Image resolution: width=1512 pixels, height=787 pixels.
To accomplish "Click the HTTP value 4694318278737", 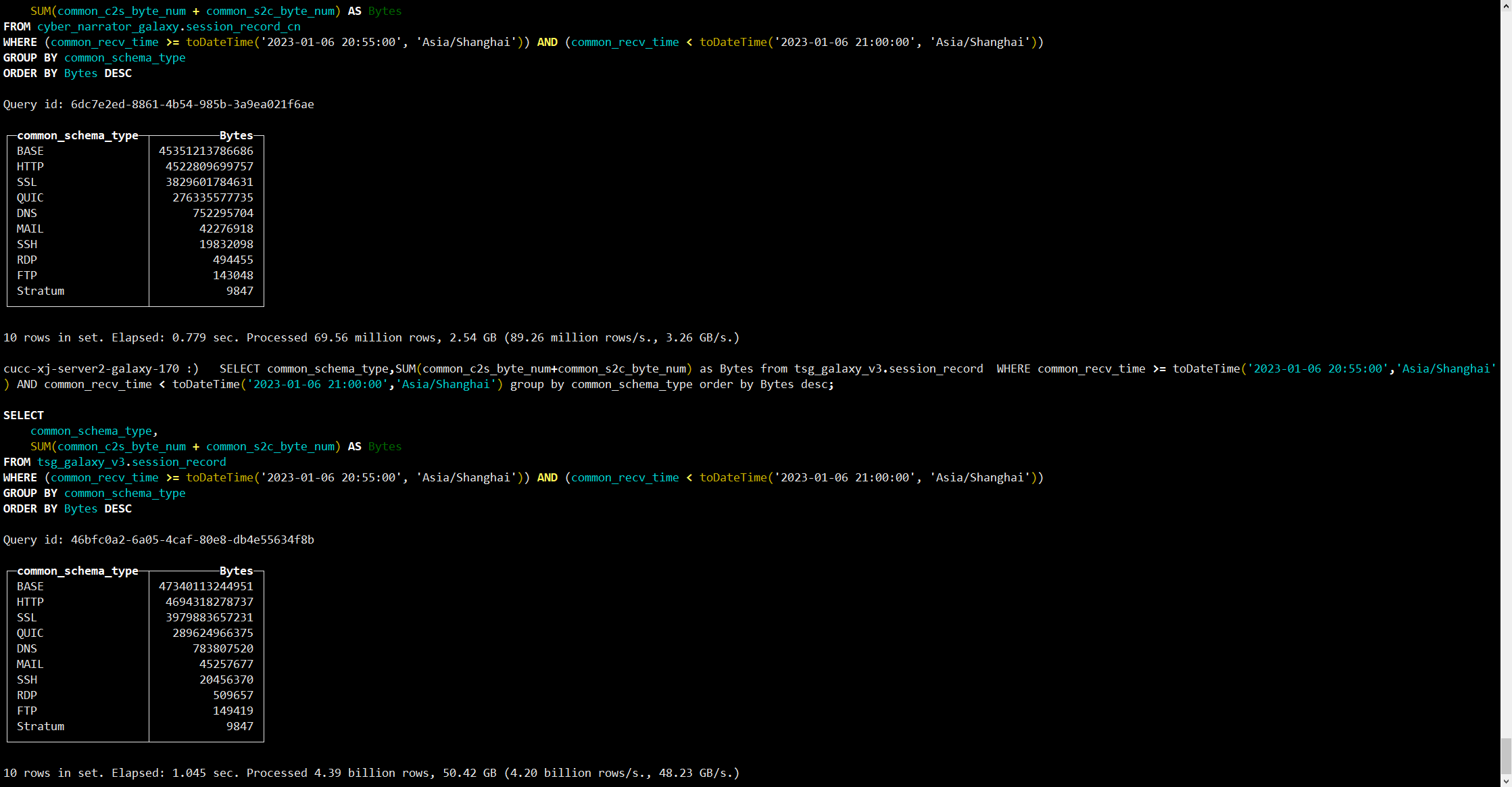I will click(x=209, y=602).
